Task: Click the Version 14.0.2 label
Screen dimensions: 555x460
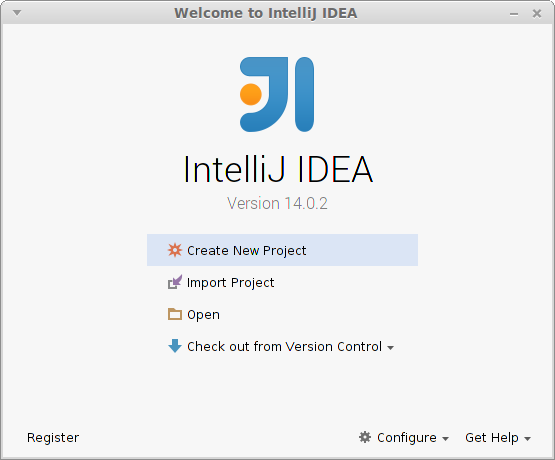Action: pyautogui.click(x=277, y=203)
